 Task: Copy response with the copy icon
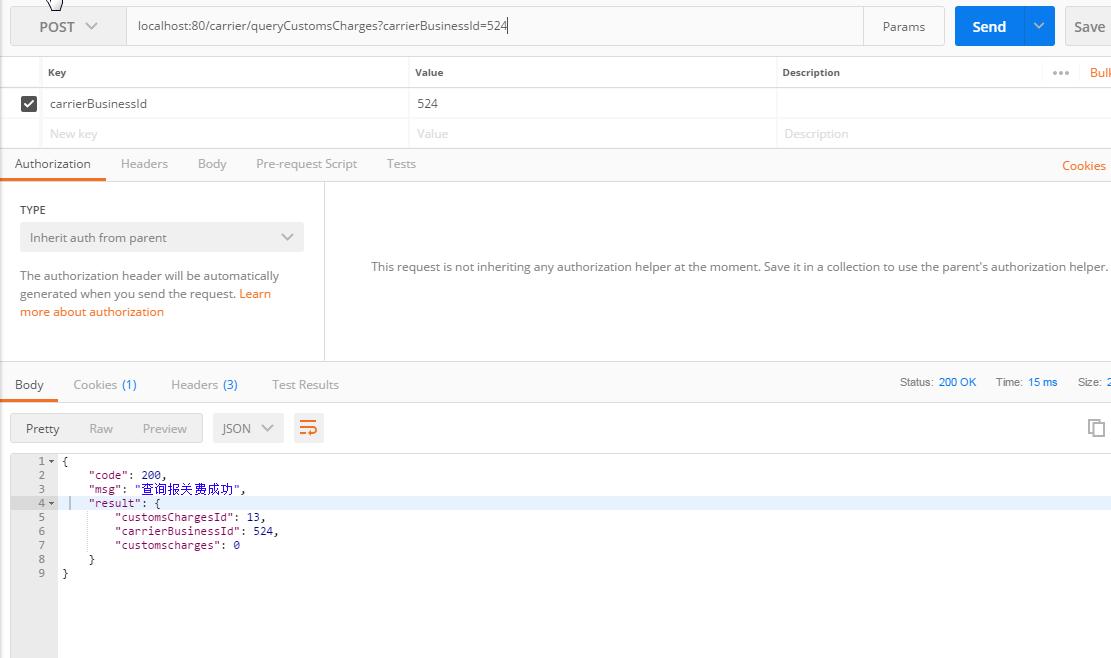pyautogui.click(x=1096, y=428)
